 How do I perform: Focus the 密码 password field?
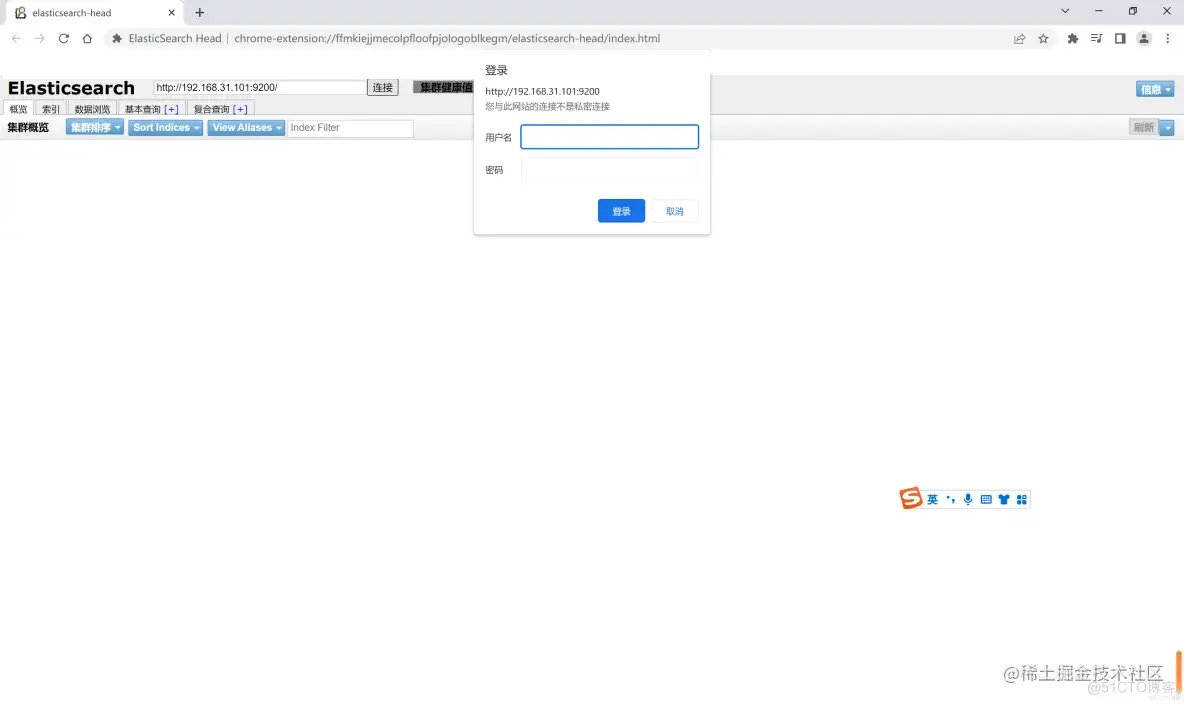[x=609, y=170]
